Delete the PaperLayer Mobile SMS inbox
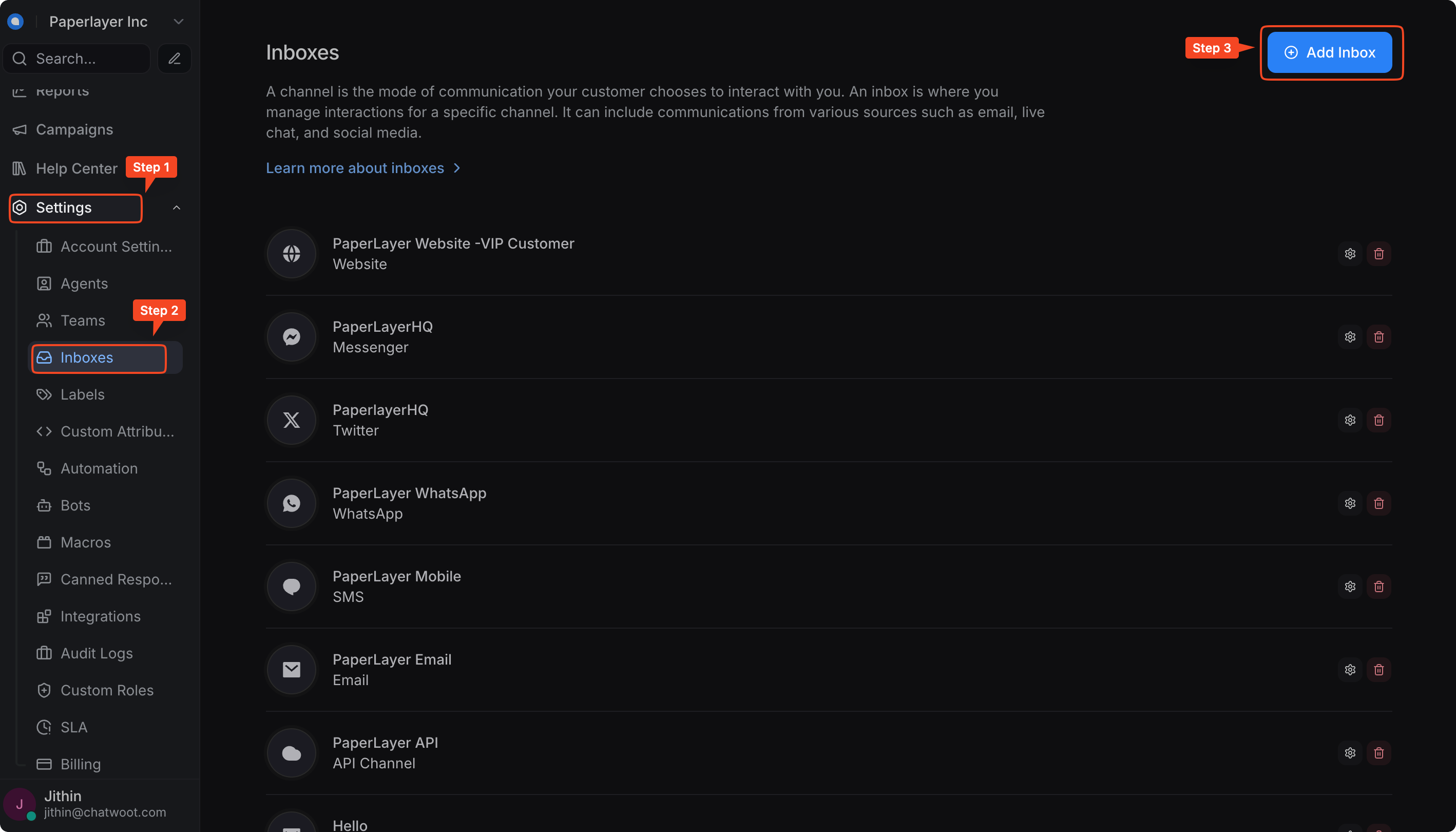 [1378, 587]
